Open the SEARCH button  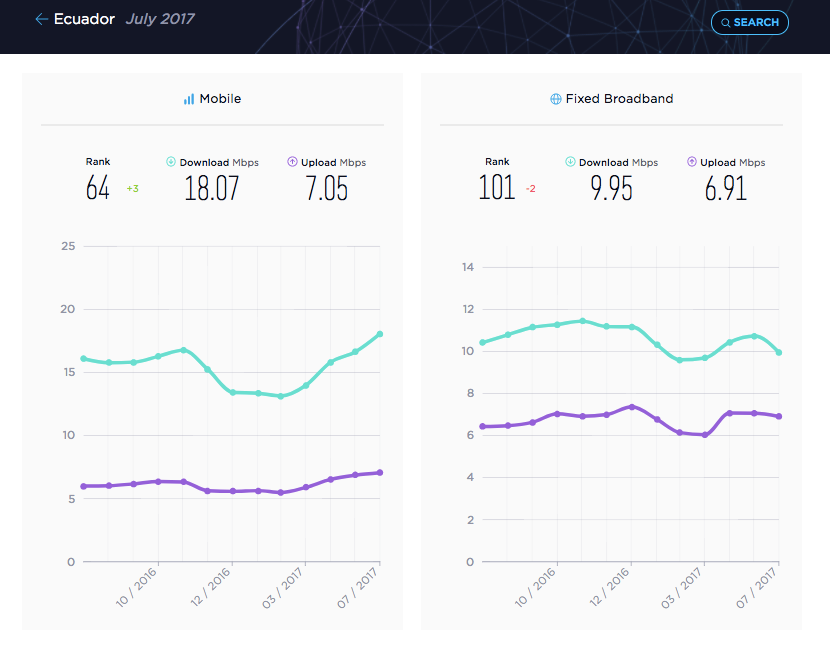click(750, 22)
